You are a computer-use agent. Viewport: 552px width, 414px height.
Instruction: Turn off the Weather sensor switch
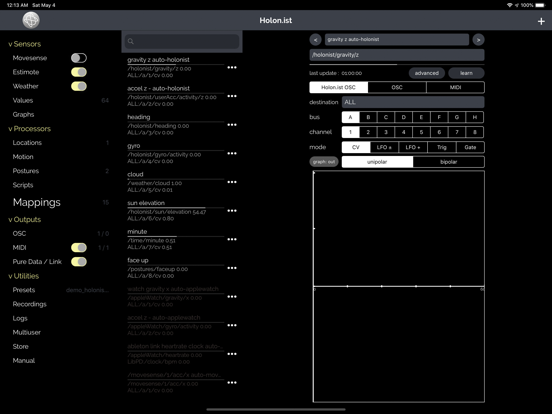(79, 86)
